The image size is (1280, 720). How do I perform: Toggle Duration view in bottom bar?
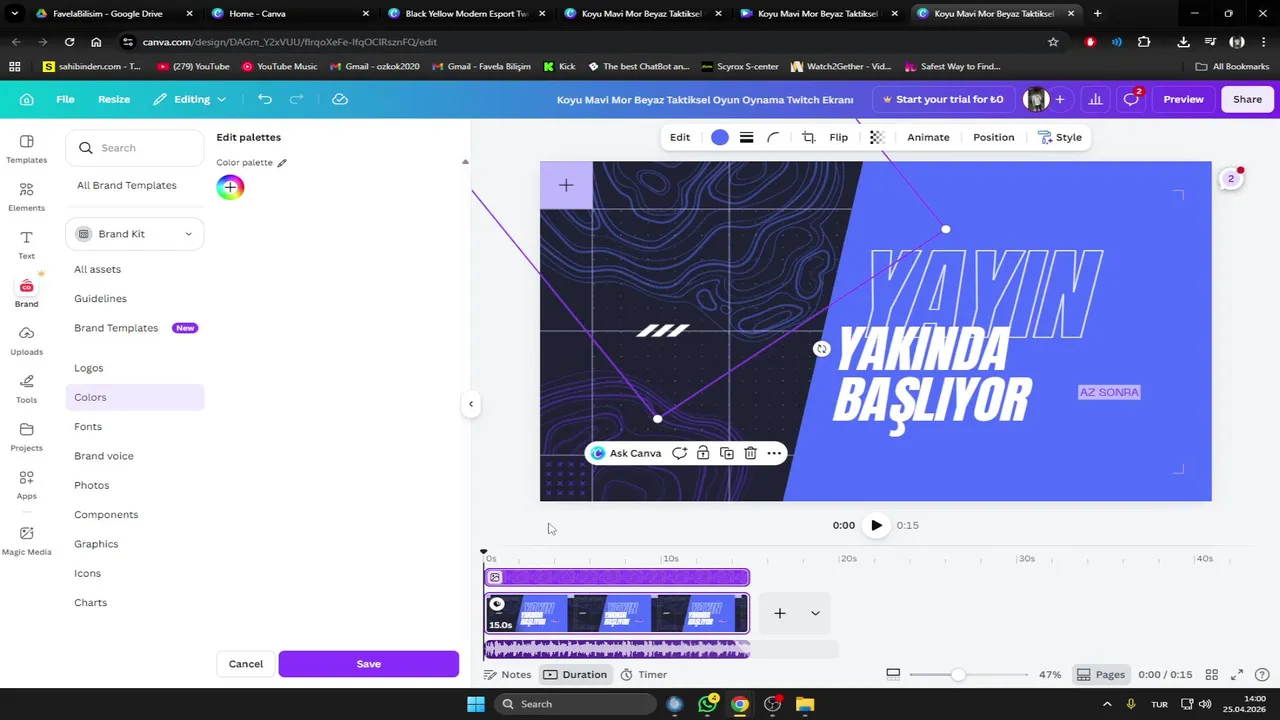(x=576, y=675)
